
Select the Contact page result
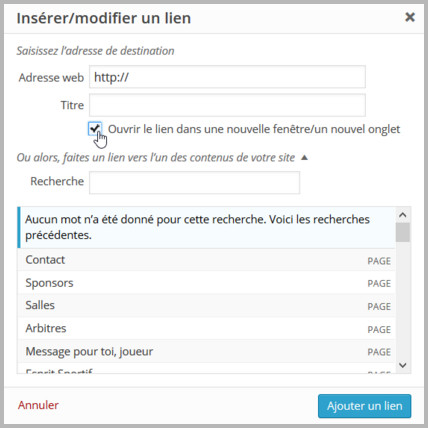tap(206, 260)
